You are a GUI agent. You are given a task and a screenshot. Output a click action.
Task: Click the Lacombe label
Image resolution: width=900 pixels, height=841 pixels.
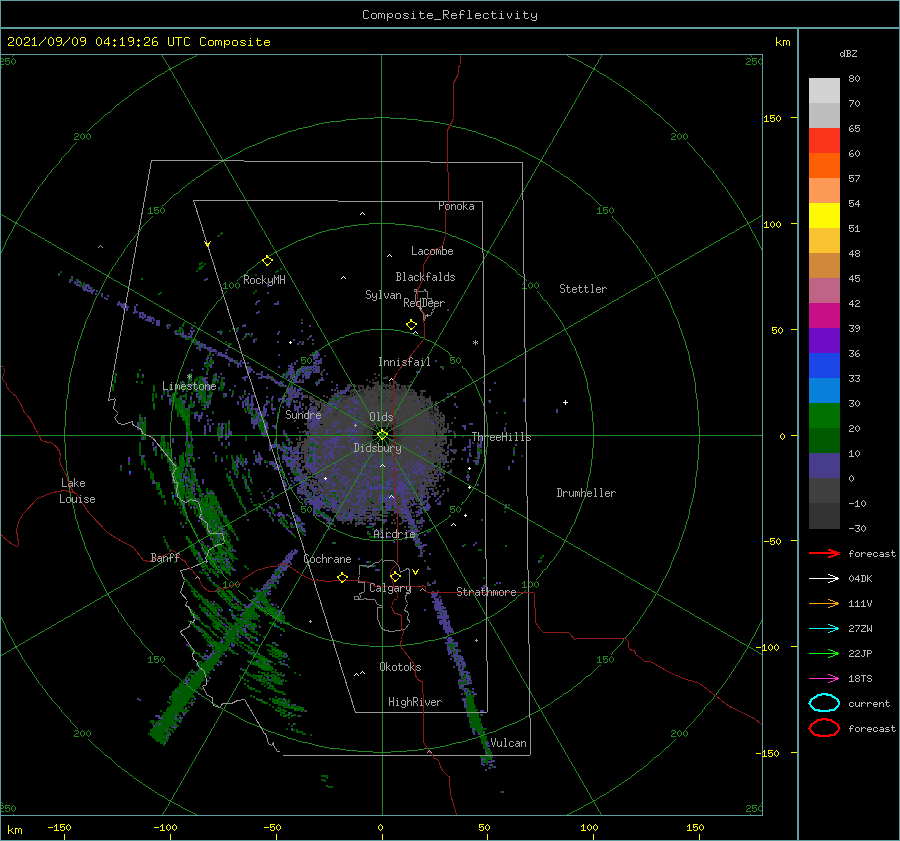432,251
